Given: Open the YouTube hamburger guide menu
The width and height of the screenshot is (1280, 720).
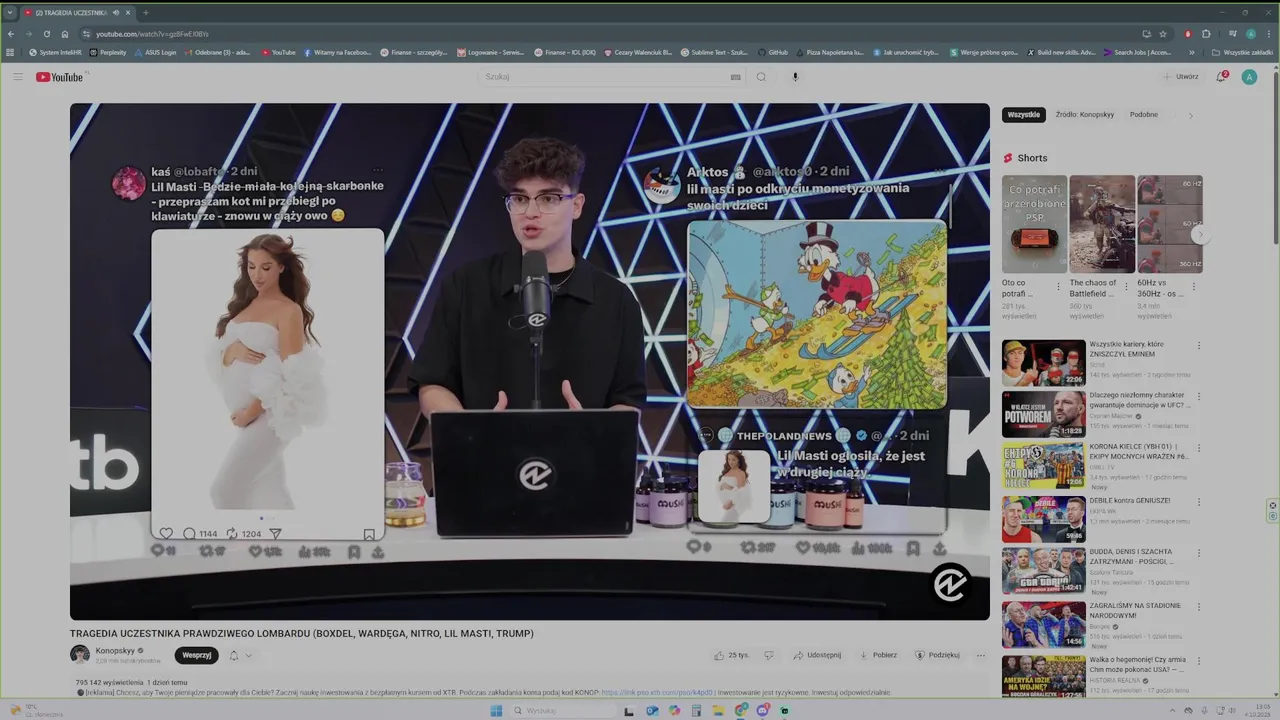Looking at the screenshot, I should [17, 77].
